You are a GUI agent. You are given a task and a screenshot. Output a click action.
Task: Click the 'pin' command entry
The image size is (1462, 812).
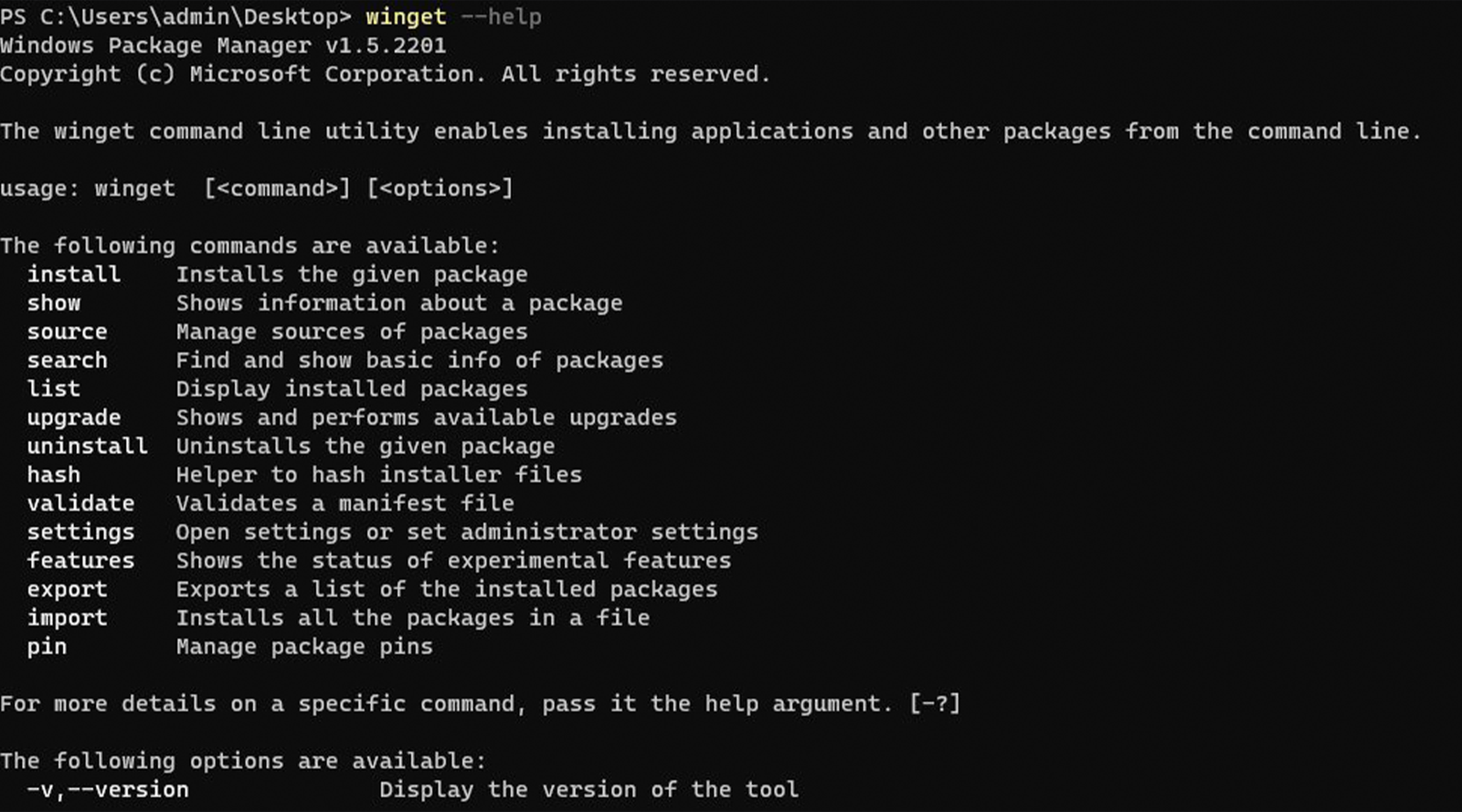pos(47,647)
